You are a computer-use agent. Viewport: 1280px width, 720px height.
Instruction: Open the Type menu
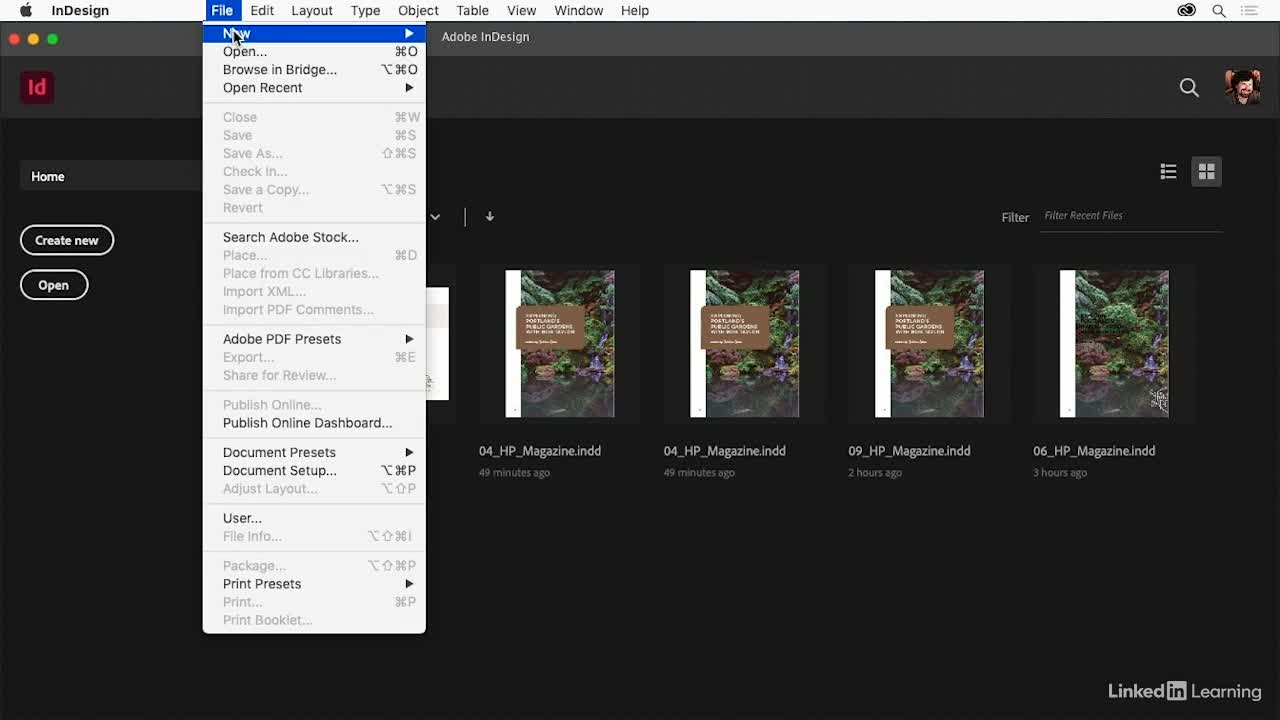pos(365,10)
